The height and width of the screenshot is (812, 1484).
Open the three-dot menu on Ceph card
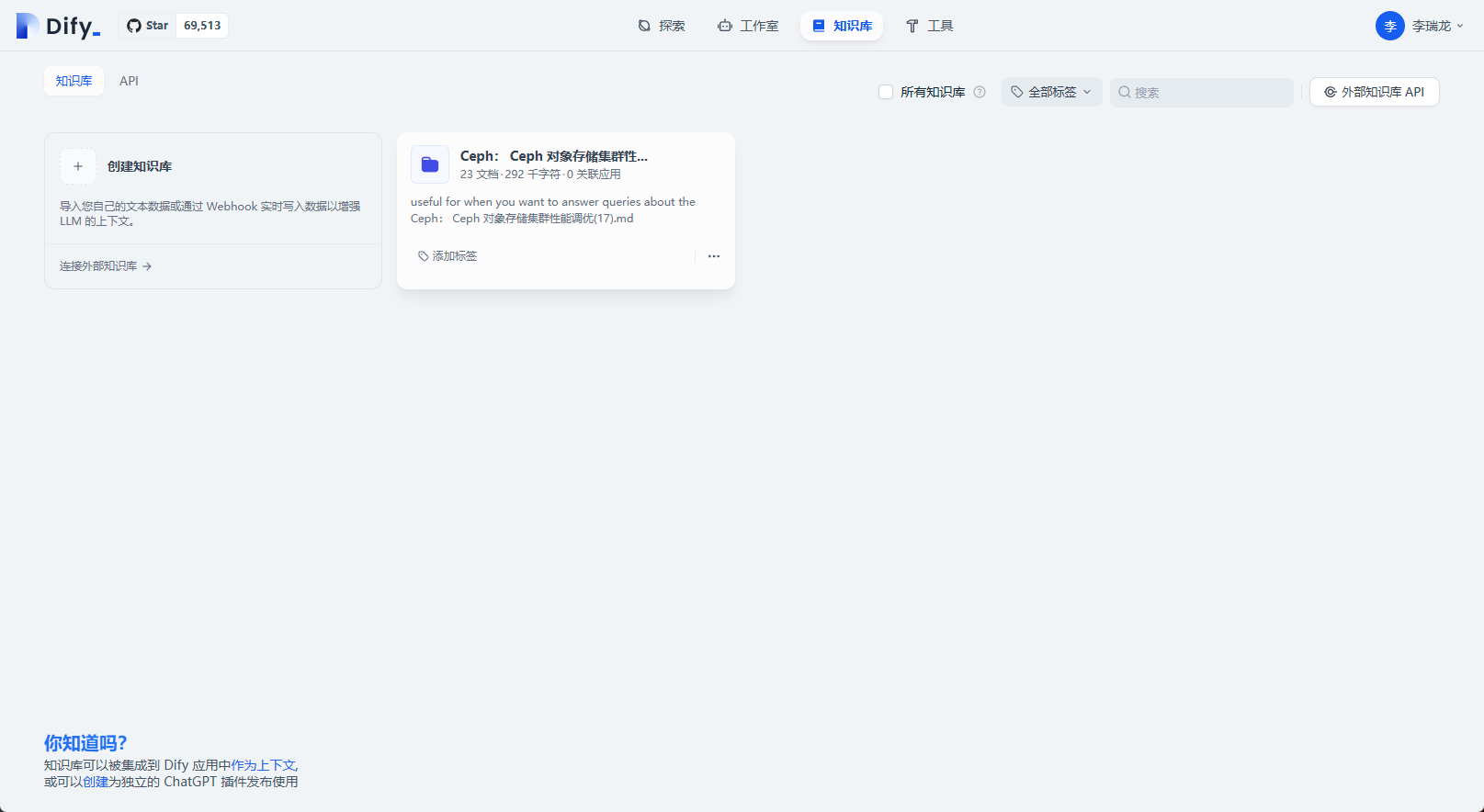pos(714,256)
